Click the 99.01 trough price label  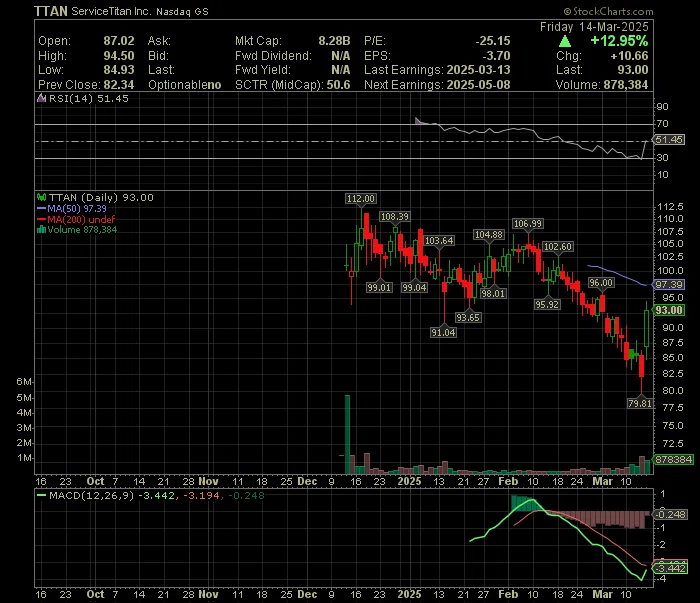[x=379, y=287]
